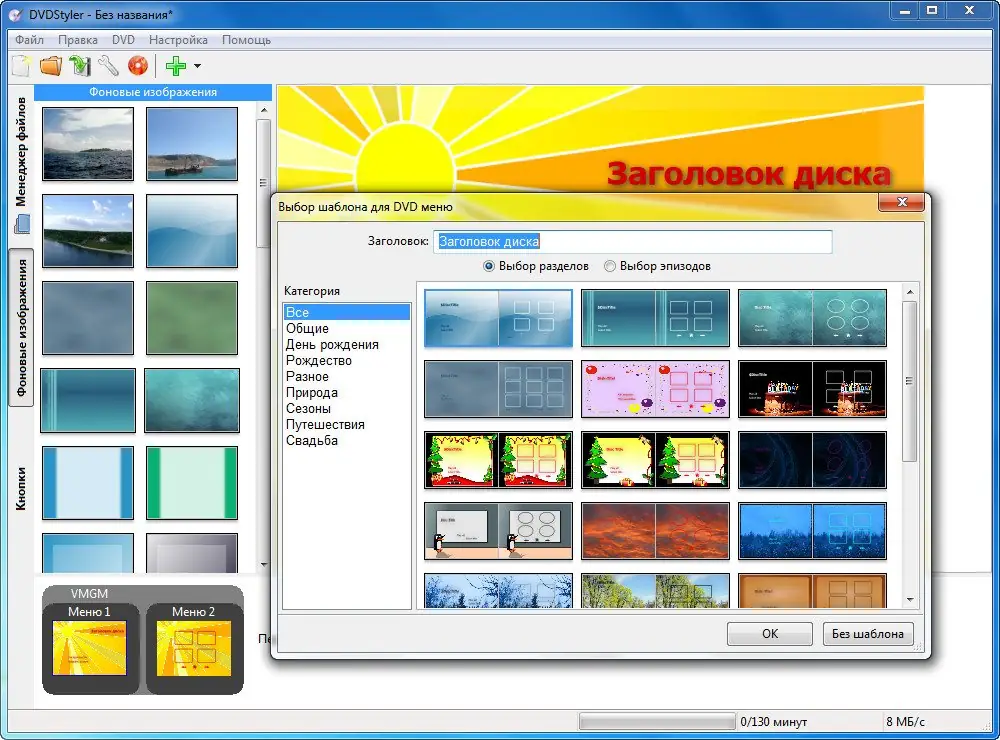Select the Выбор эпизодов radio button
Image resolution: width=1000 pixels, height=740 pixels.
pos(610,266)
